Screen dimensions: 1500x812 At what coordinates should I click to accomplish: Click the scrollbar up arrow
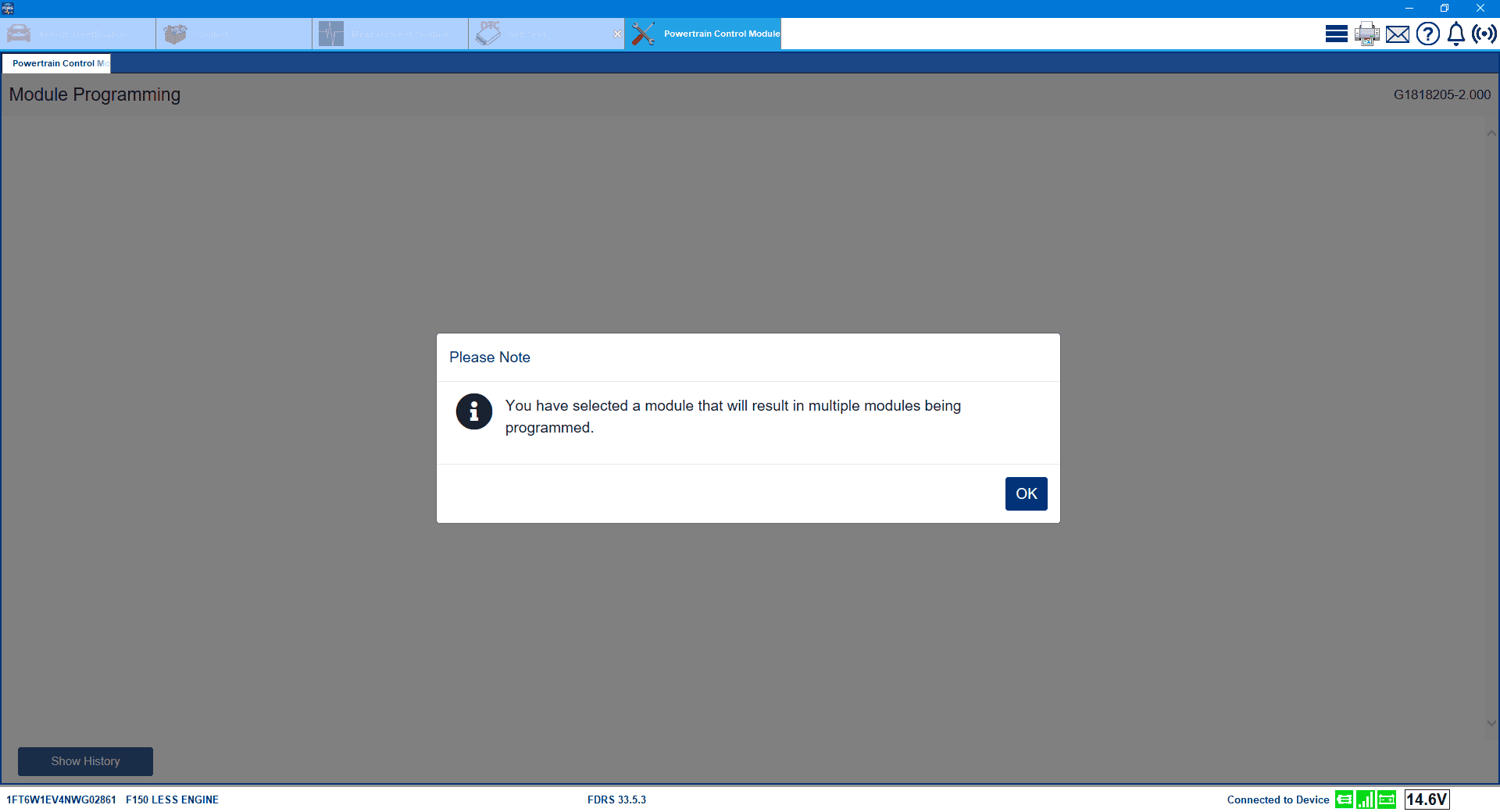[x=1491, y=134]
